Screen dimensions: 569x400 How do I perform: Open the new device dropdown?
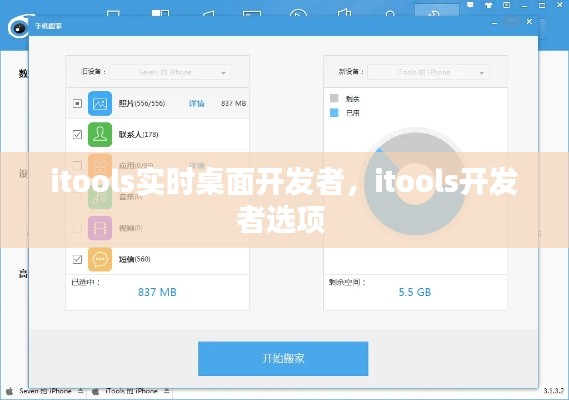(428, 72)
